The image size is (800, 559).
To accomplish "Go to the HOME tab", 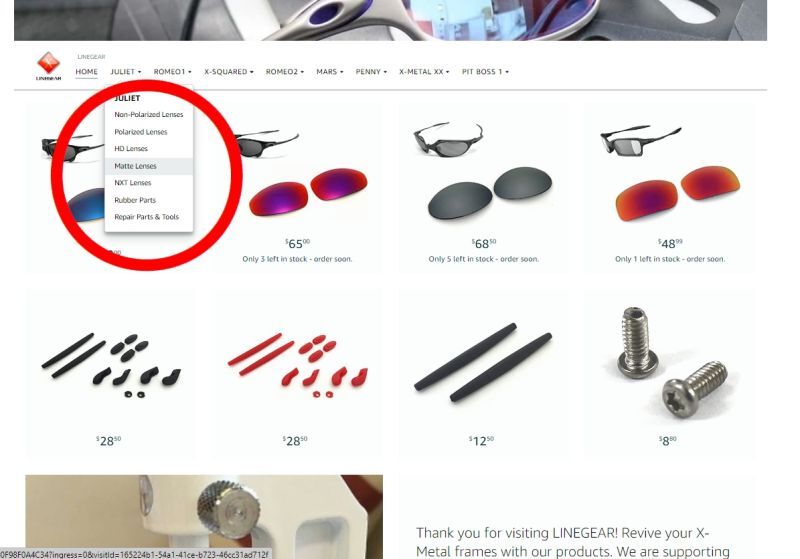I will (x=86, y=72).
